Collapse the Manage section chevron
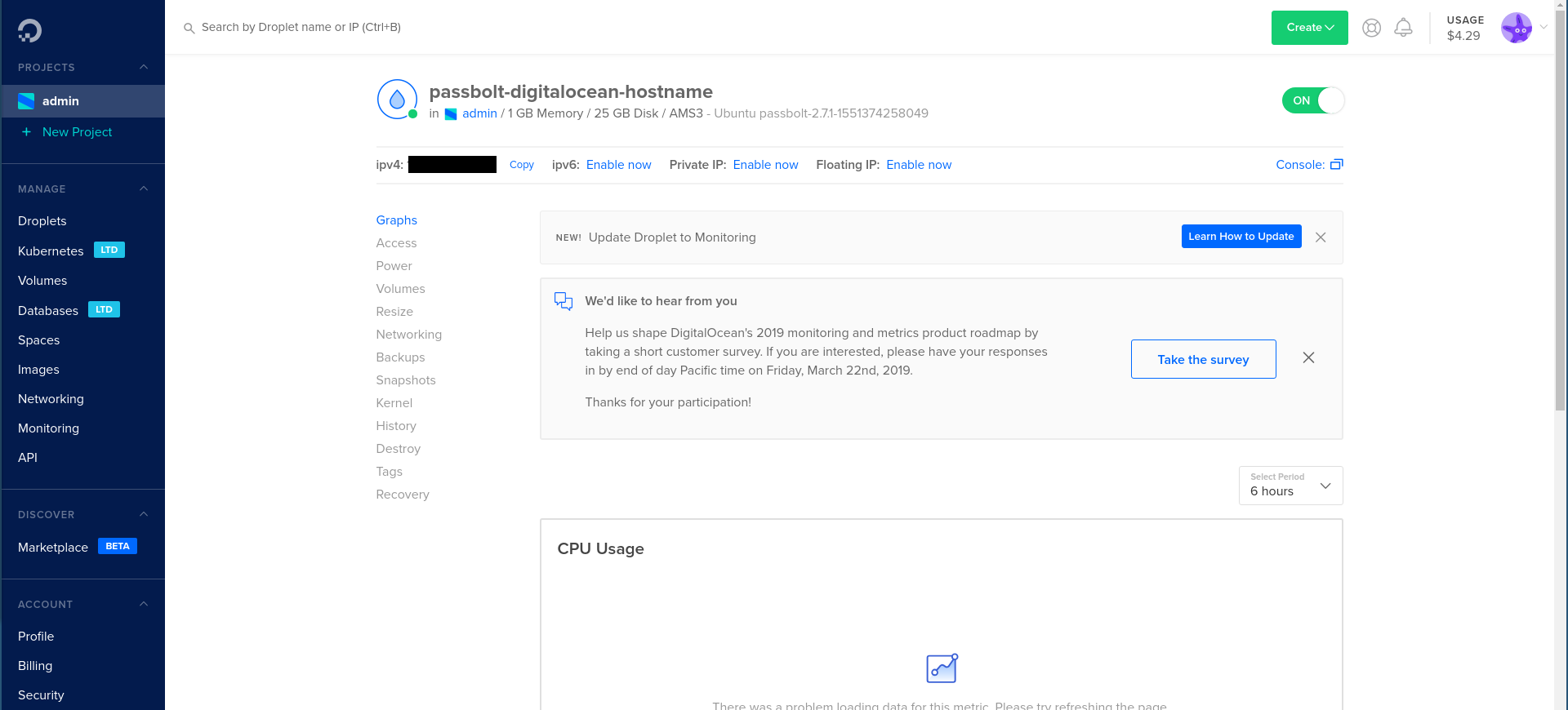The height and width of the screenshot is (710, 1568). click(144, 189)
